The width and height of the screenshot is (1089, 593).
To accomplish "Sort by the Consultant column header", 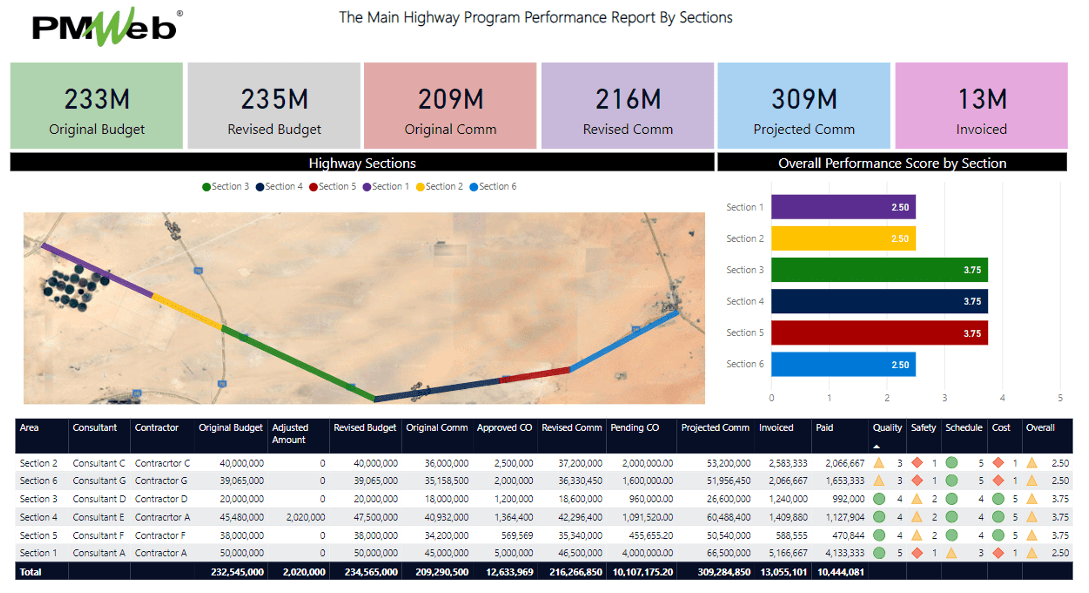I will click(97, 427).
